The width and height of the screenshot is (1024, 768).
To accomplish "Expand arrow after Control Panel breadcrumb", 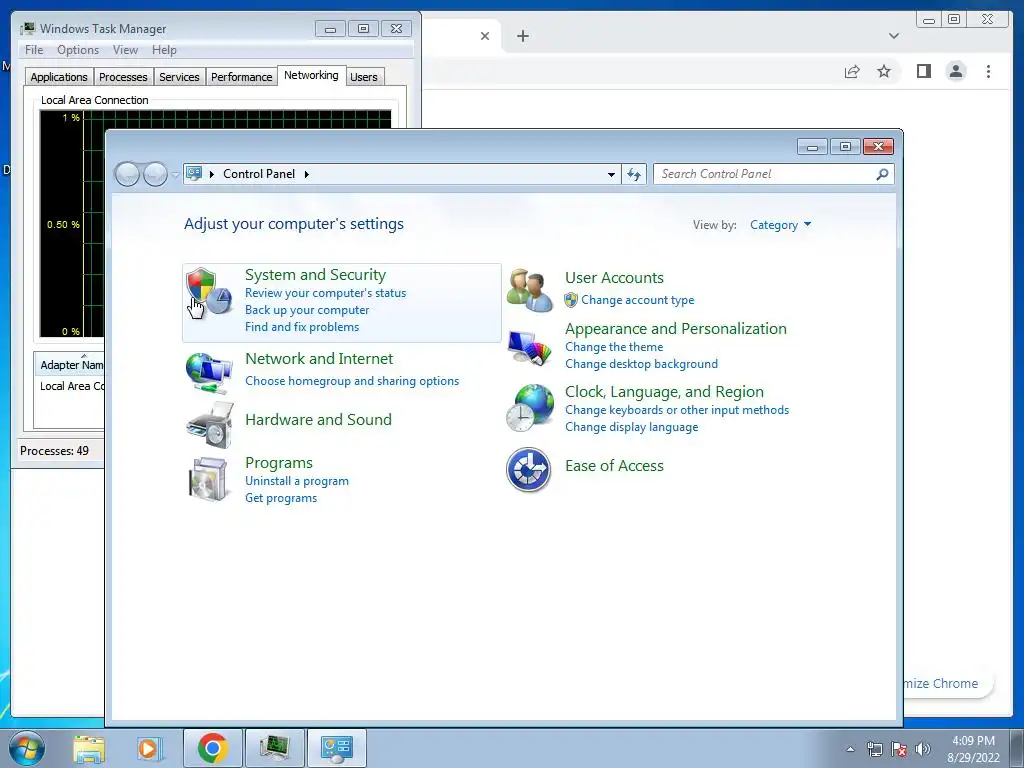I will 306,174.
